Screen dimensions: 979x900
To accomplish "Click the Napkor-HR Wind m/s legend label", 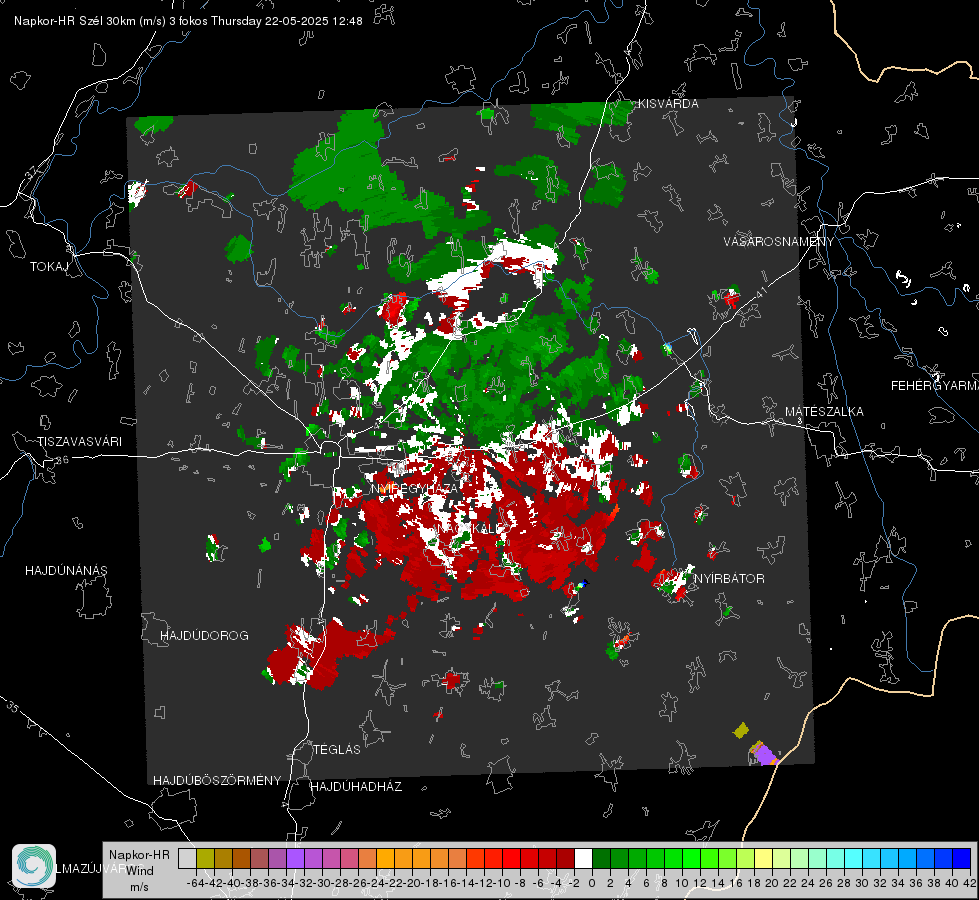I will [139, 871].
